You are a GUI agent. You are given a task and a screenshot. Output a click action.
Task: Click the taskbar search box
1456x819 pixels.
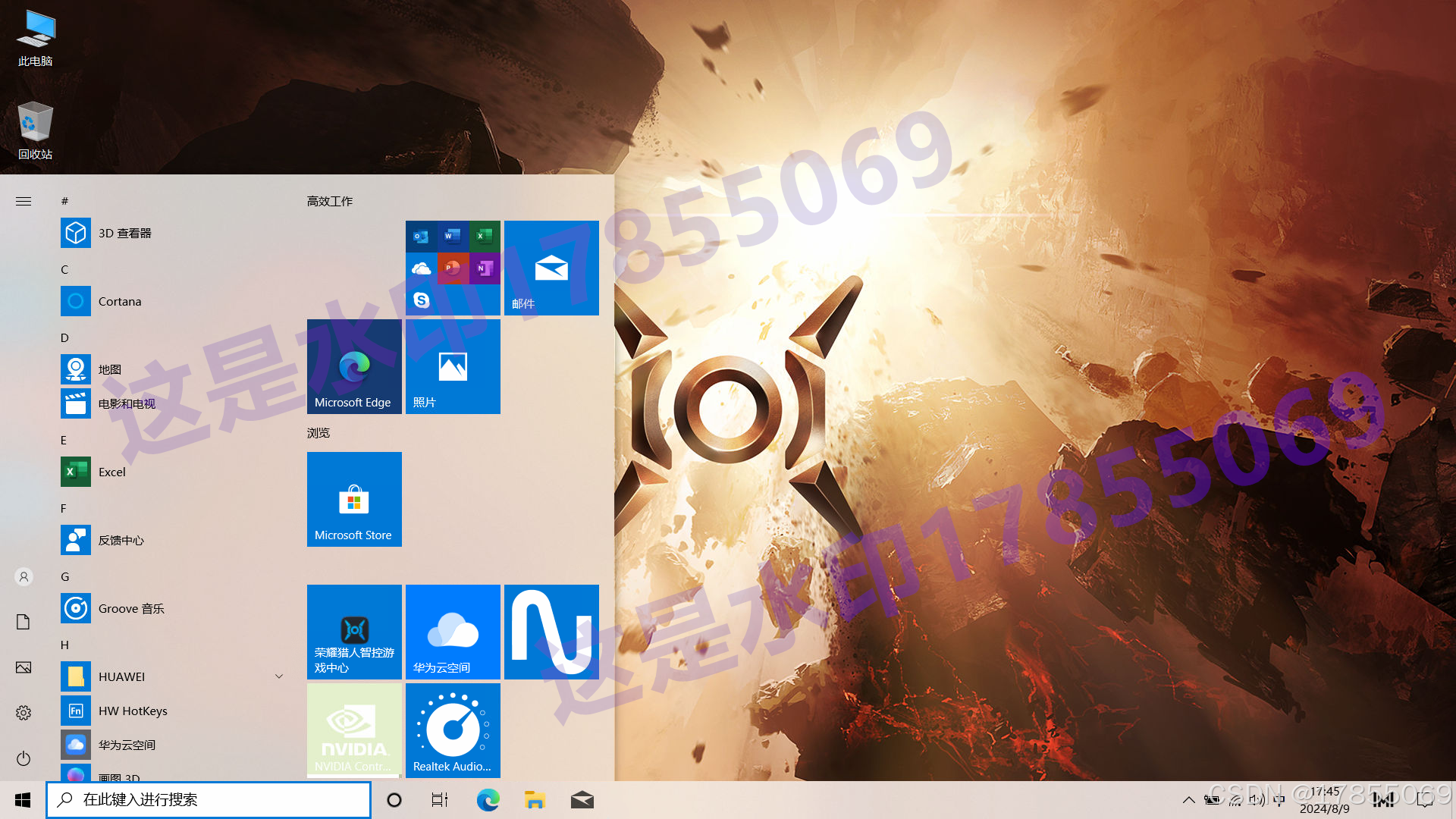209,800
